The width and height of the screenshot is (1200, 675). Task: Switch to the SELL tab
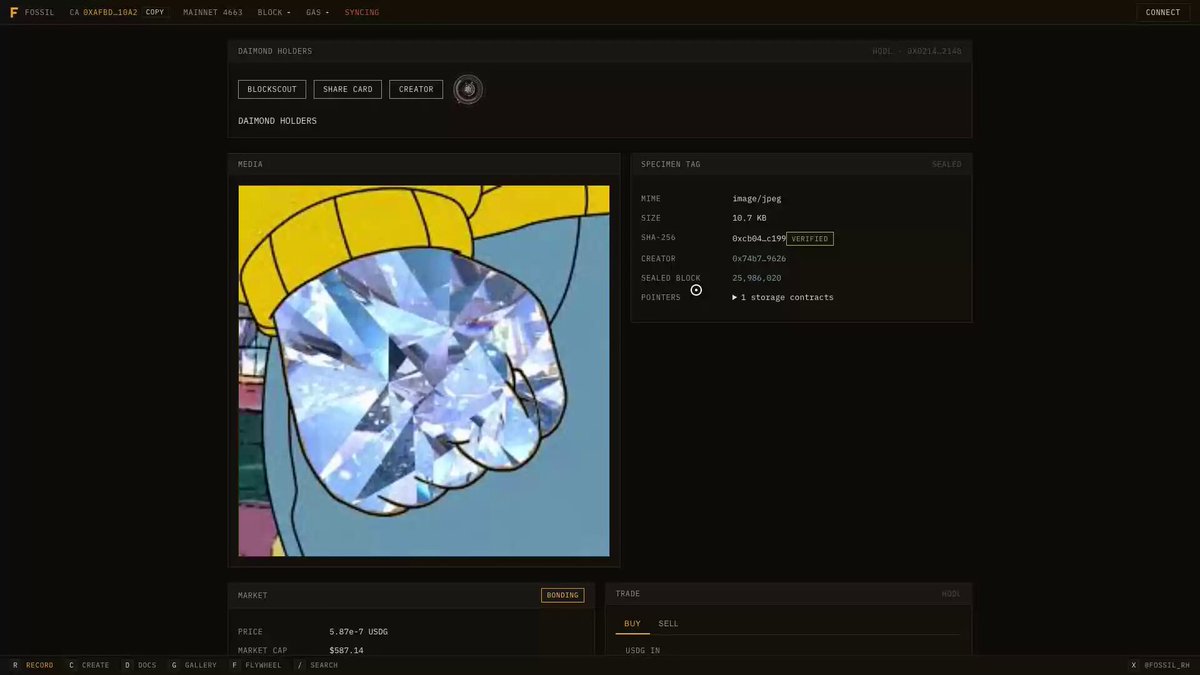click(668, 624)
